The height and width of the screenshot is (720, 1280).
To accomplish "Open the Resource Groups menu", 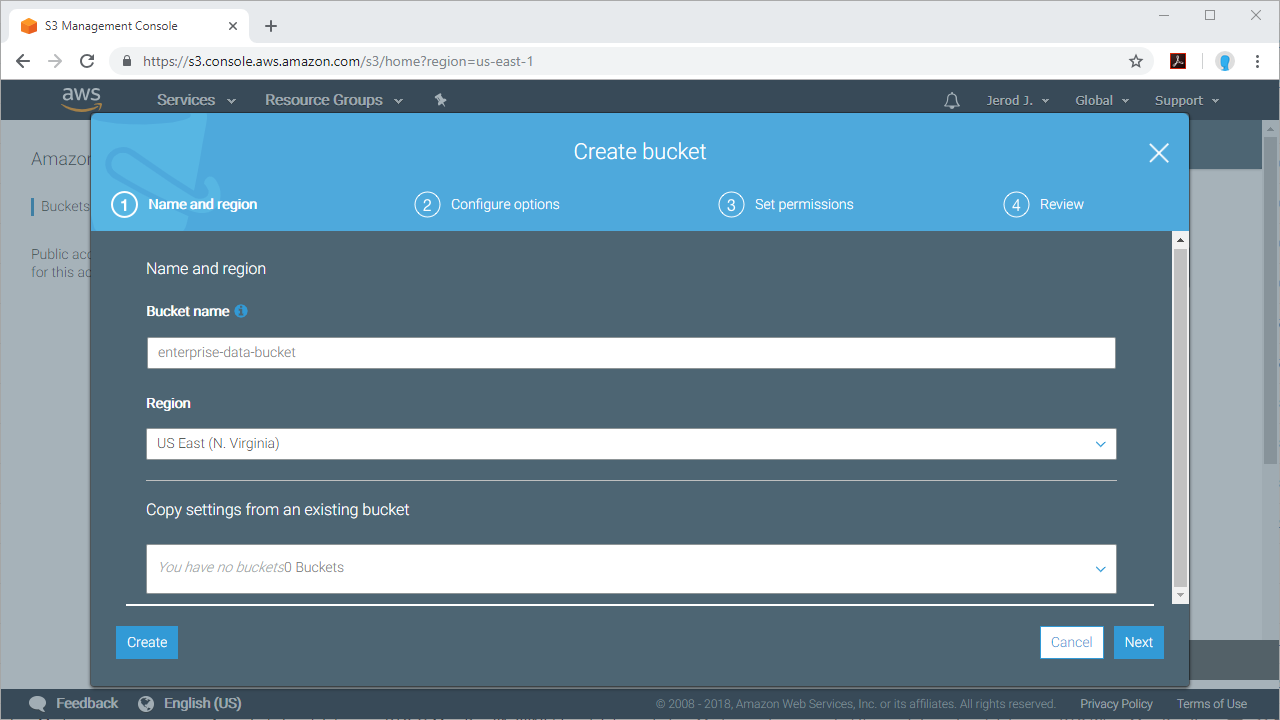I will pyautogui.click(x=333, y=100).
